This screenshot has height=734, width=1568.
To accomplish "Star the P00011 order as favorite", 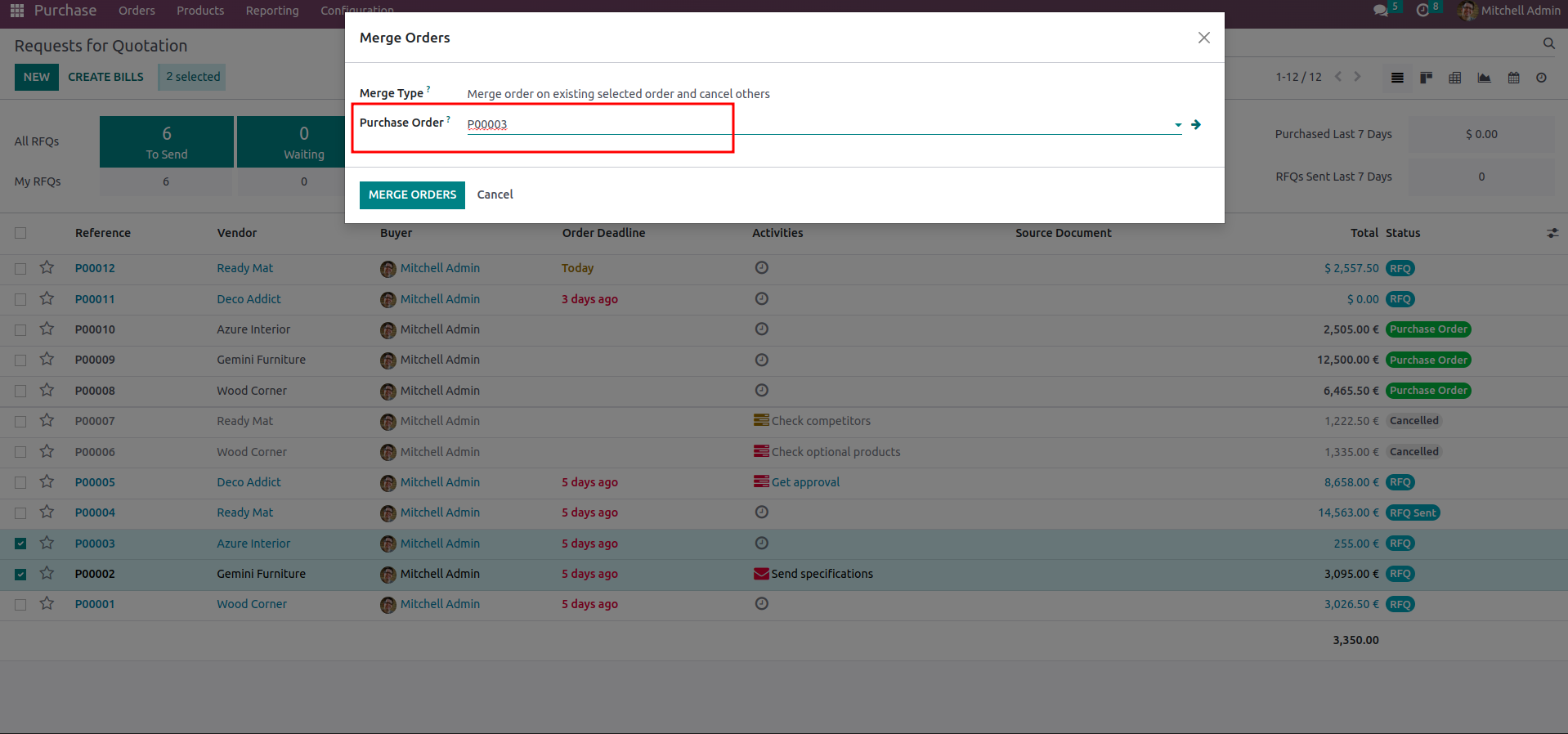I will (x=47, y=298).
